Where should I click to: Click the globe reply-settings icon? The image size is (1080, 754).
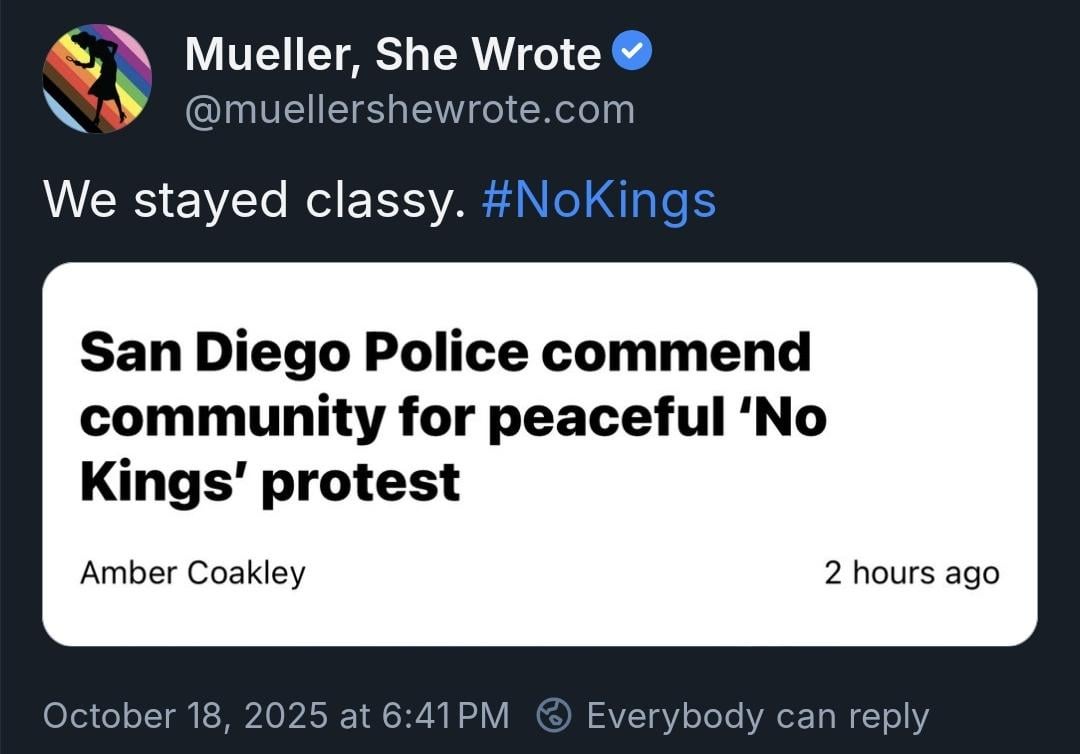tap(554, 715)
